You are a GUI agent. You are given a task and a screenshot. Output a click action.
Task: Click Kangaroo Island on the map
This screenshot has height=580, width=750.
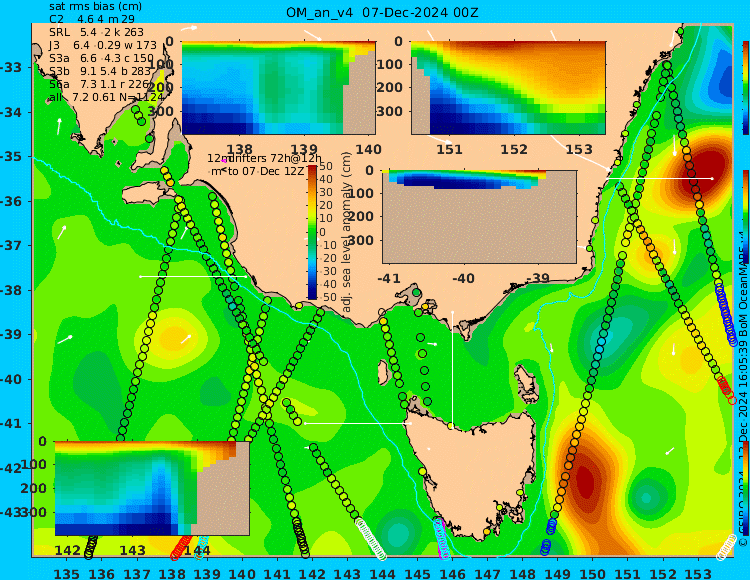(143, 195)
